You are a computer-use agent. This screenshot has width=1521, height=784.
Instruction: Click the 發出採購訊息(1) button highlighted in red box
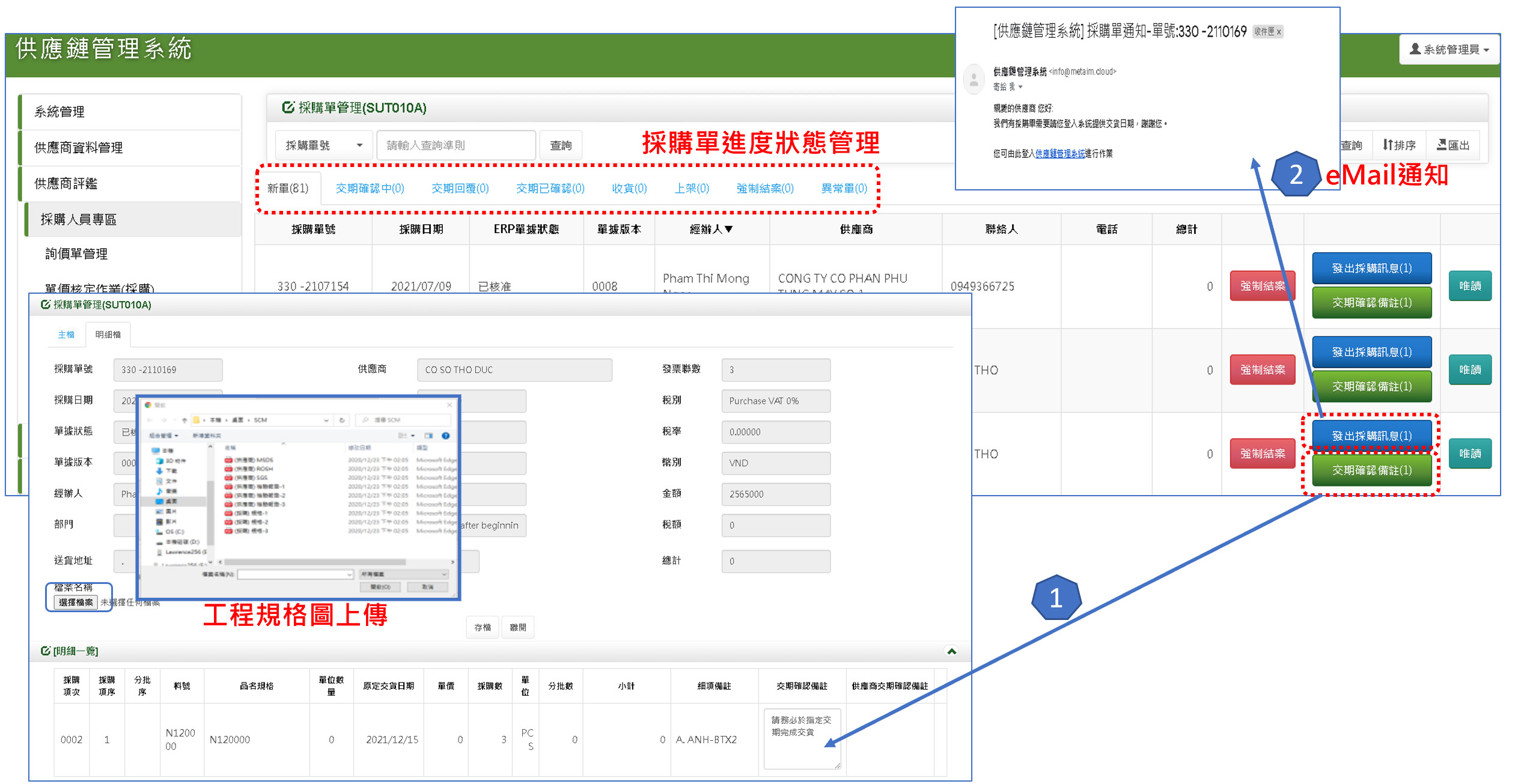click(1371, 436)
